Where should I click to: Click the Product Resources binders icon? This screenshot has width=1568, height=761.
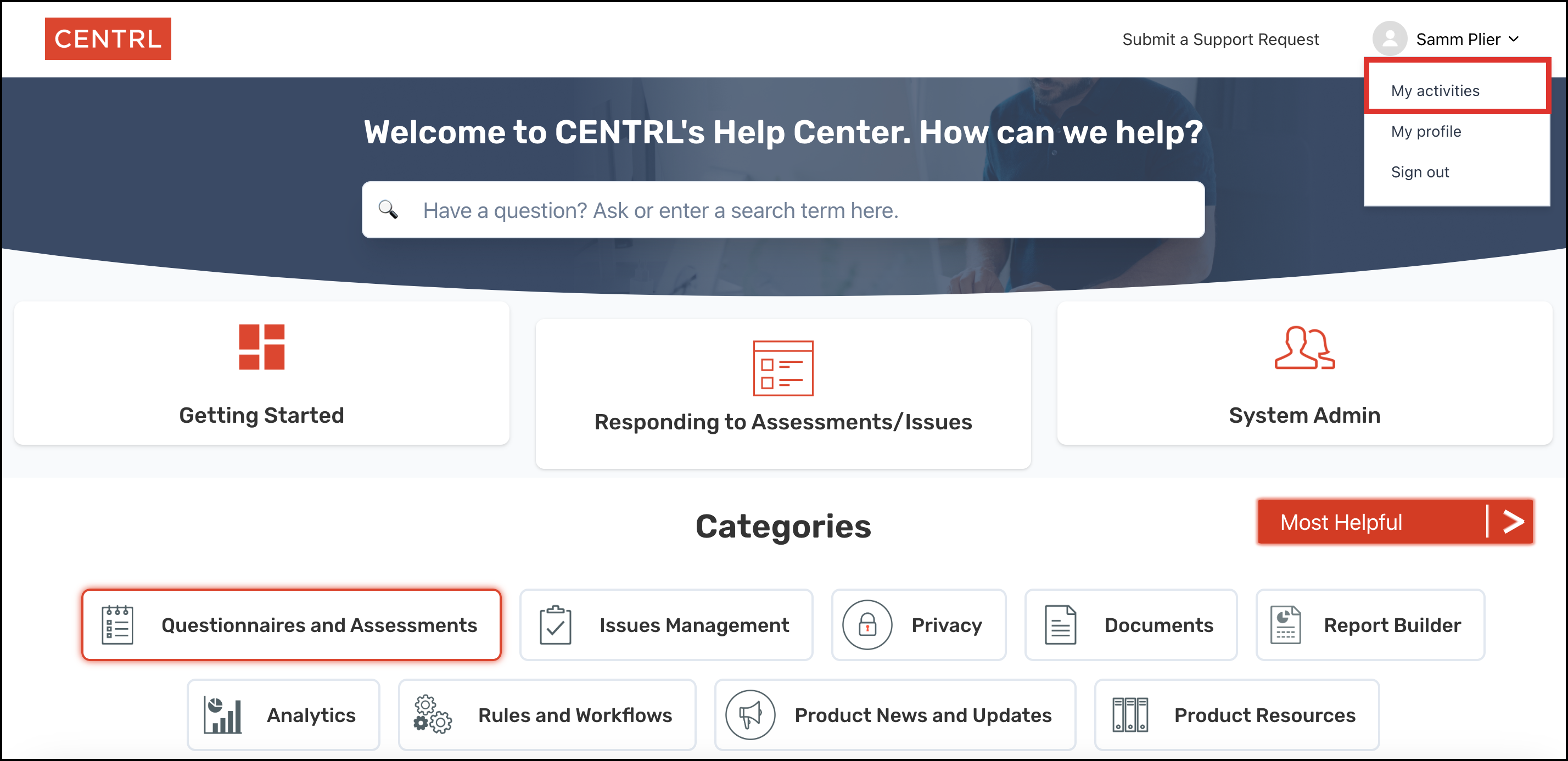pos(1130,715)
